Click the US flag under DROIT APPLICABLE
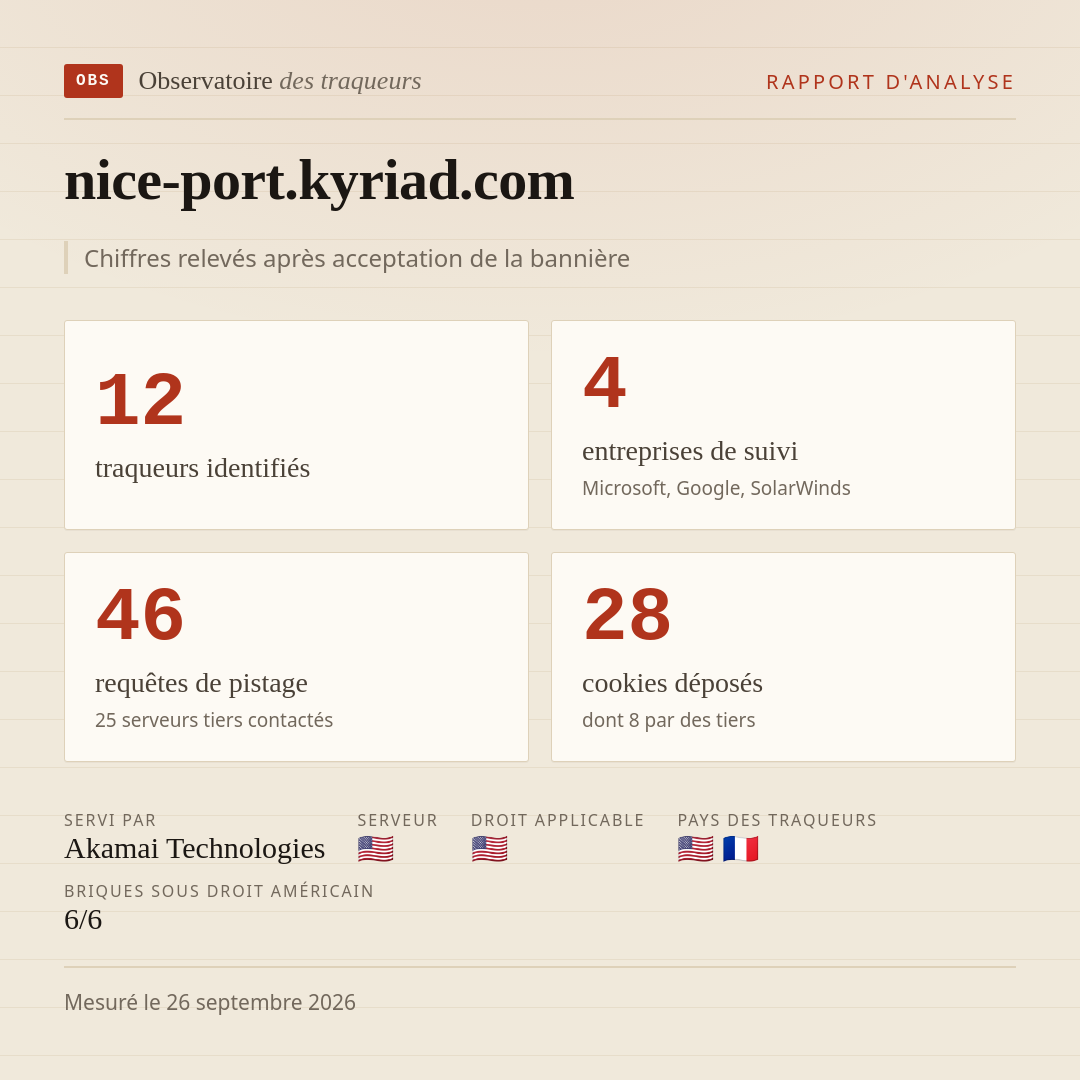 click(x=489, y=849)
